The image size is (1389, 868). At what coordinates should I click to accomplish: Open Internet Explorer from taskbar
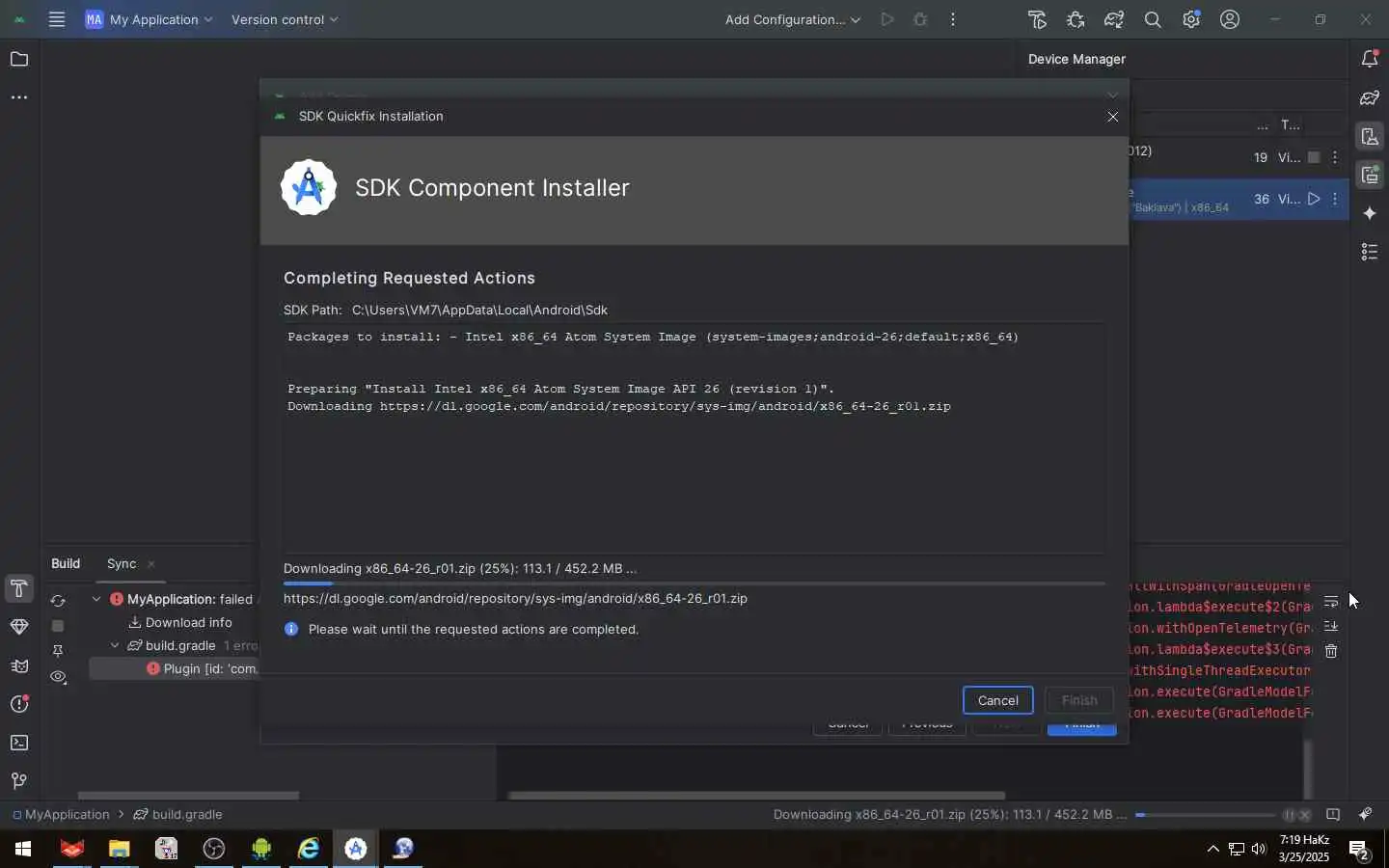coord(309,849)
